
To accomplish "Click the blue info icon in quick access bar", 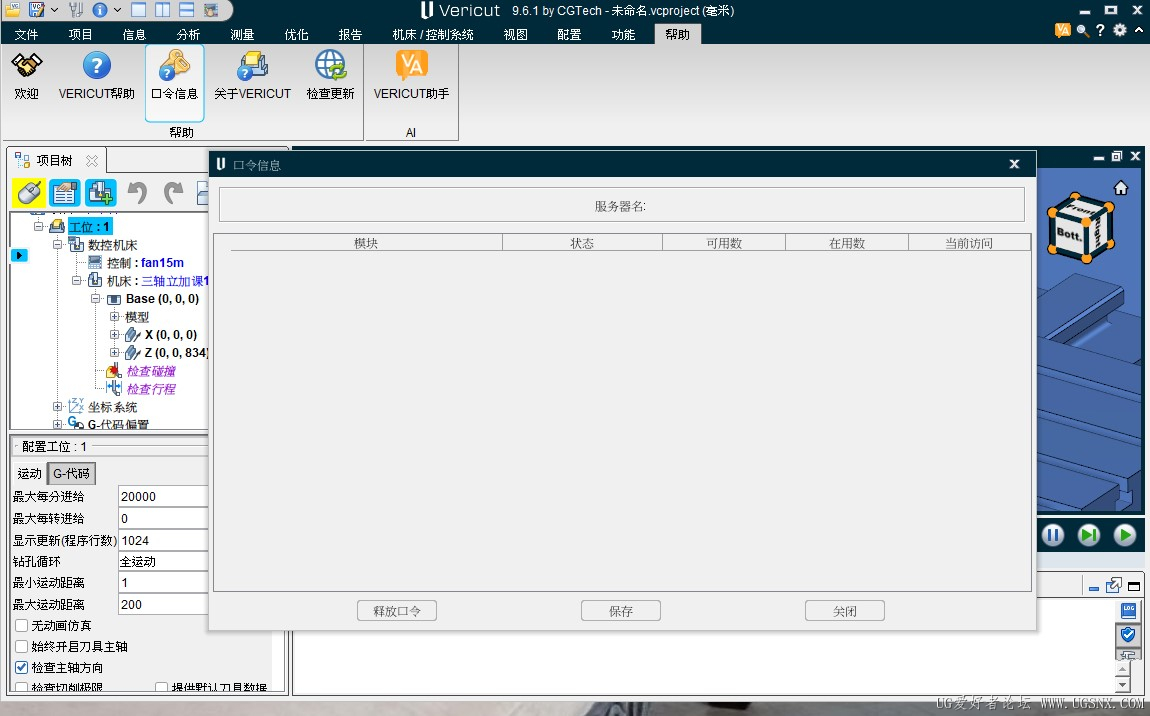I will 100,10.
